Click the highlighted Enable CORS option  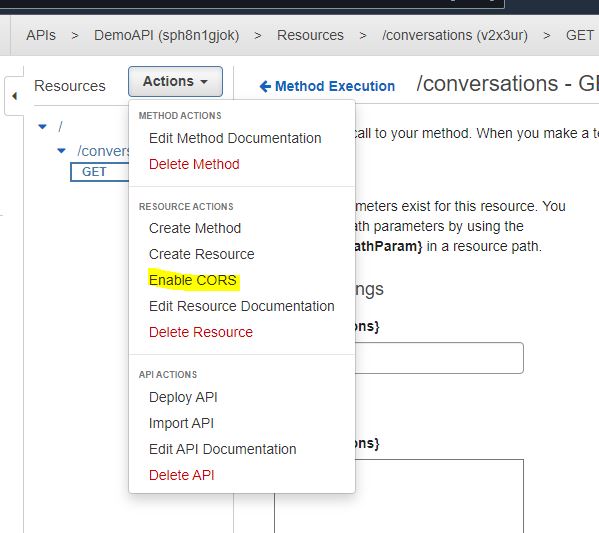pyautogui.click(x=193, y=280)
